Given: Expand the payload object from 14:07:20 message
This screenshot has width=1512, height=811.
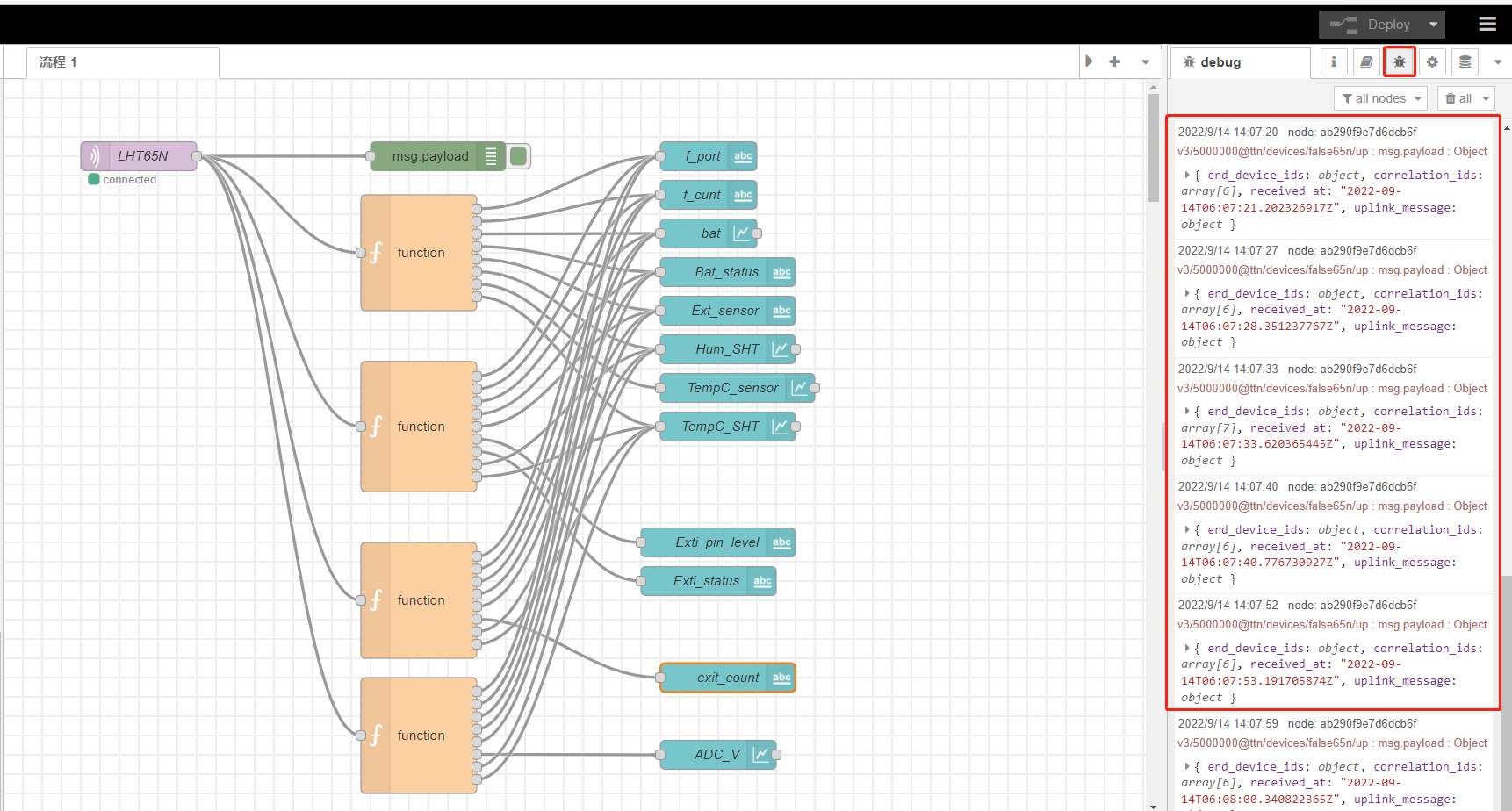Looking at the screenshot, I should click(1187, 176).
